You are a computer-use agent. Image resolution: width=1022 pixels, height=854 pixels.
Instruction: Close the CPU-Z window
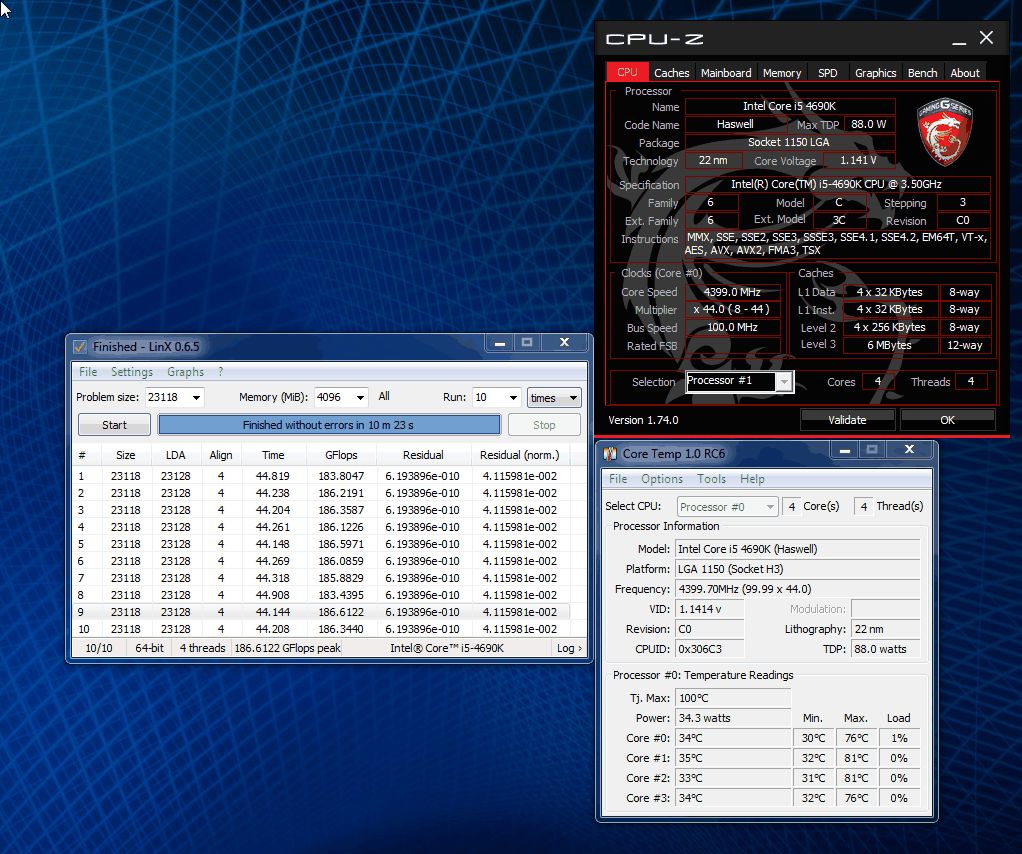987,38
